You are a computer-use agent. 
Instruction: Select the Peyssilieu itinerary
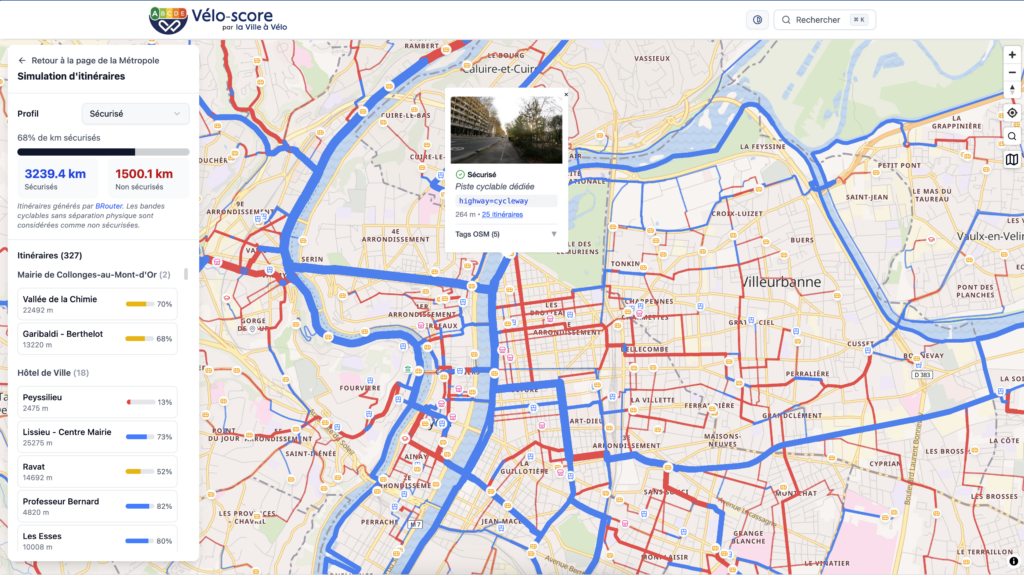tap(97, 402)
